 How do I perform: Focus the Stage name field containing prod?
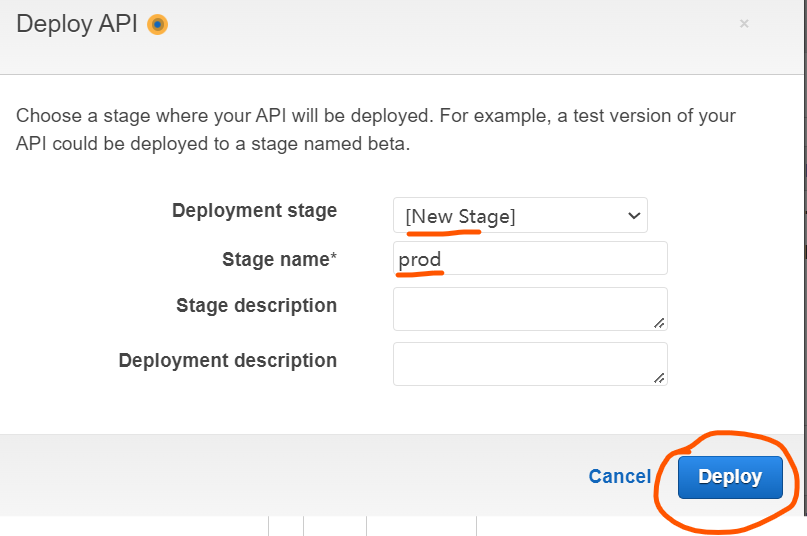530,258
